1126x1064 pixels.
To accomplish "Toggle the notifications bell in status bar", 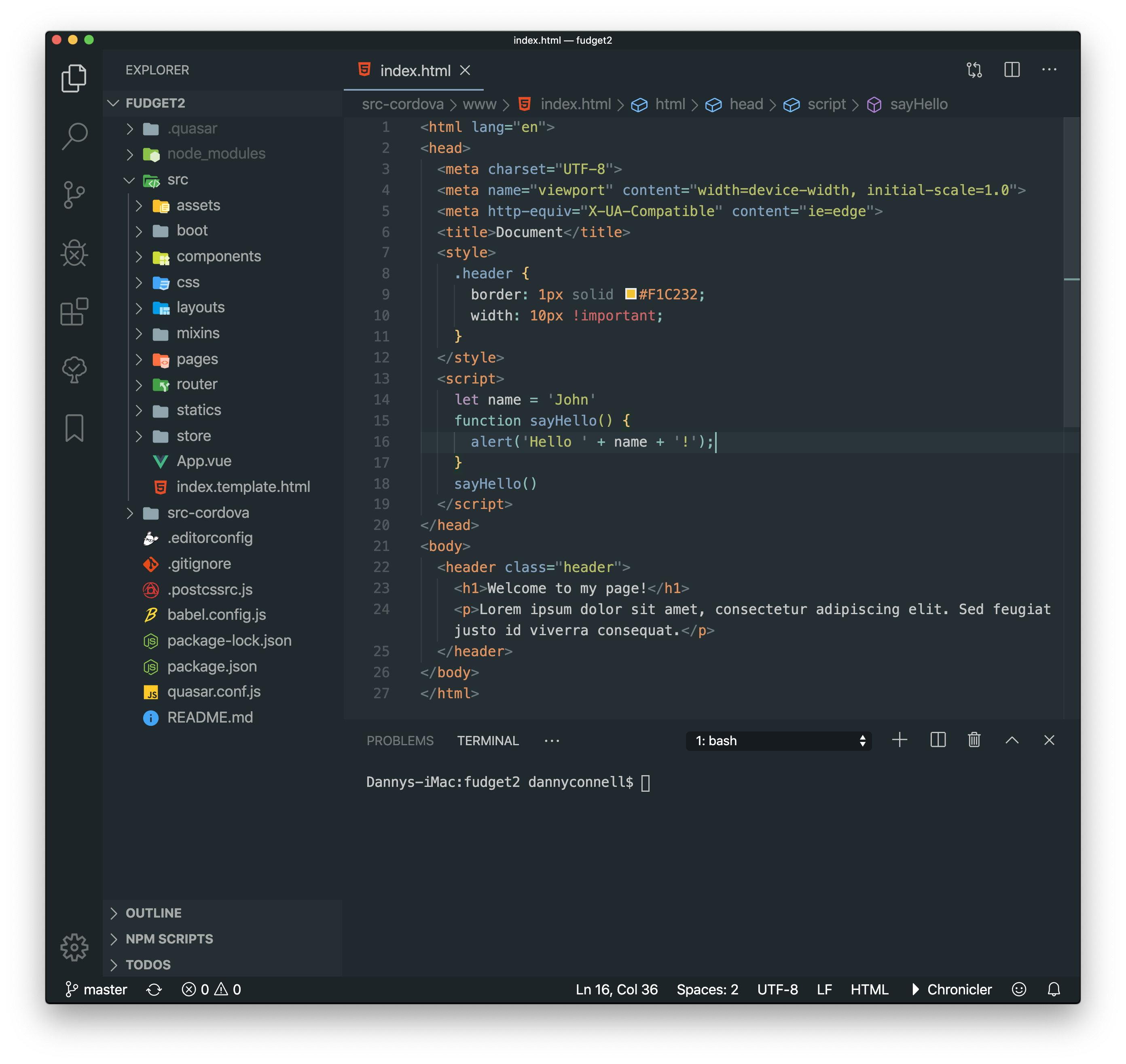I will click(x=1054, y=990).
